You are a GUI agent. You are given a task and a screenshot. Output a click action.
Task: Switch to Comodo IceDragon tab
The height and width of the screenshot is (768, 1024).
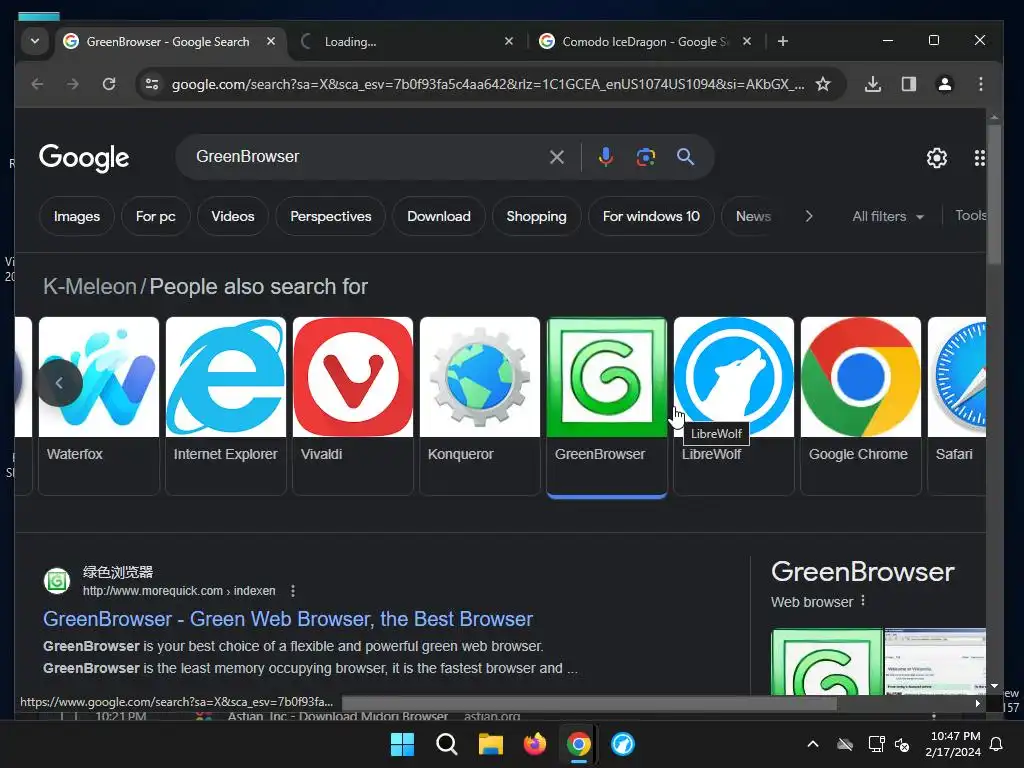[x=646, y=41]
